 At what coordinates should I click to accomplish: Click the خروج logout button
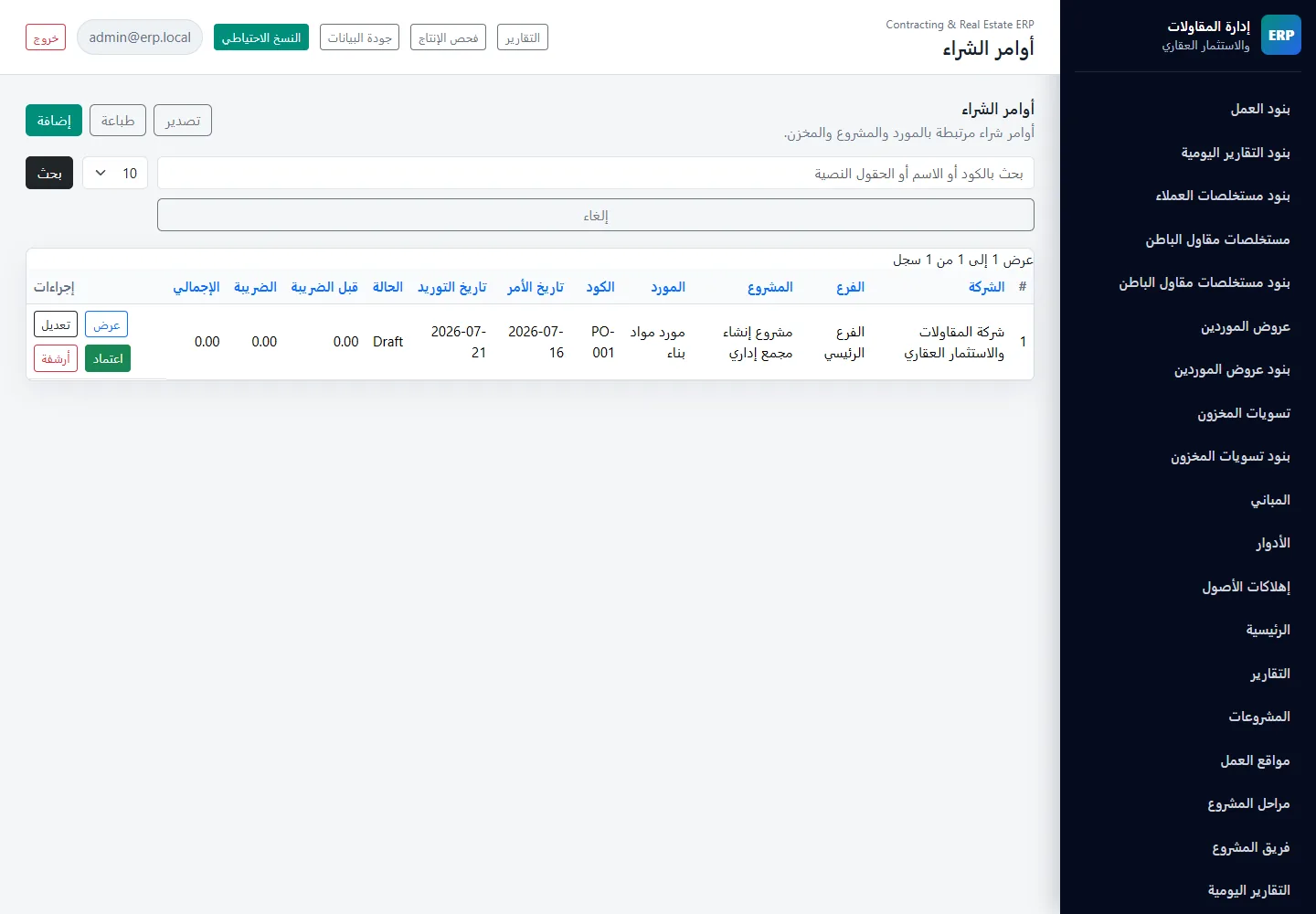46,37
